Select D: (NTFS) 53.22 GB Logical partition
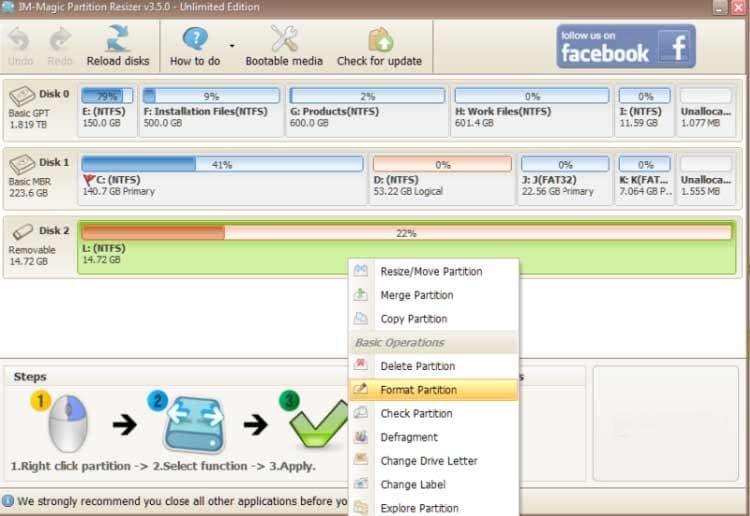Viewport: 750px width, 516px height. click(x=442, y=180)
